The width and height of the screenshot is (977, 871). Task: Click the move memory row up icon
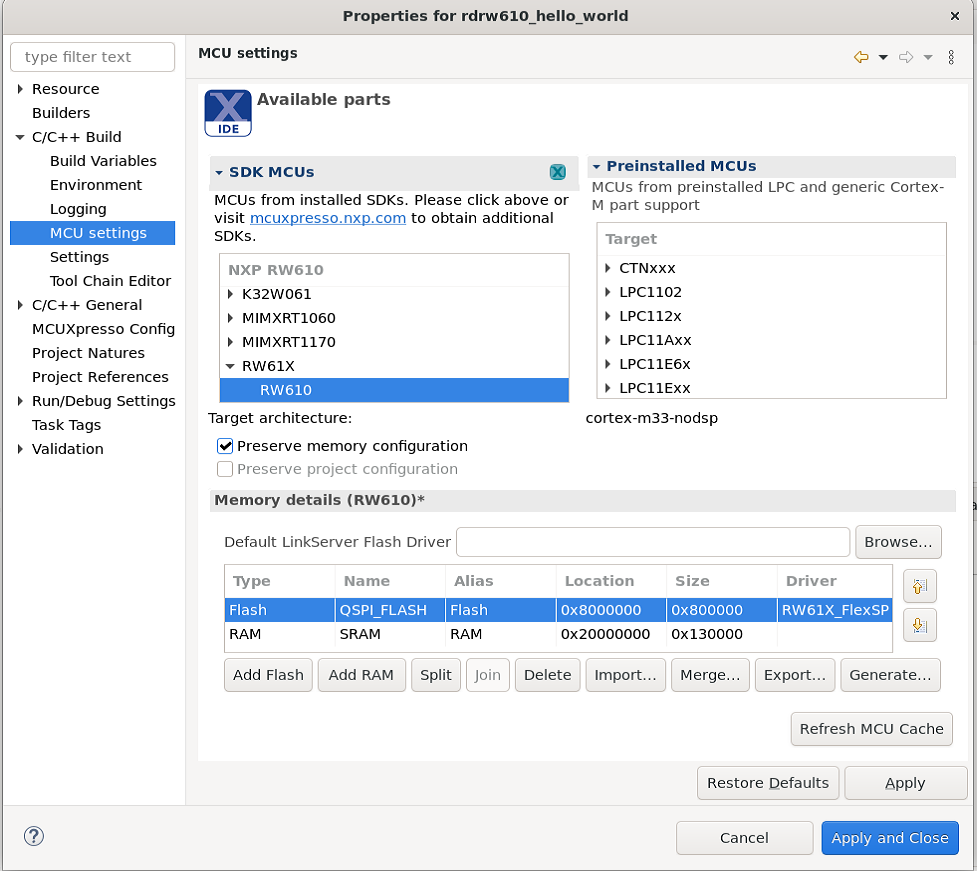pyautogui.click(x=919, y=586)
